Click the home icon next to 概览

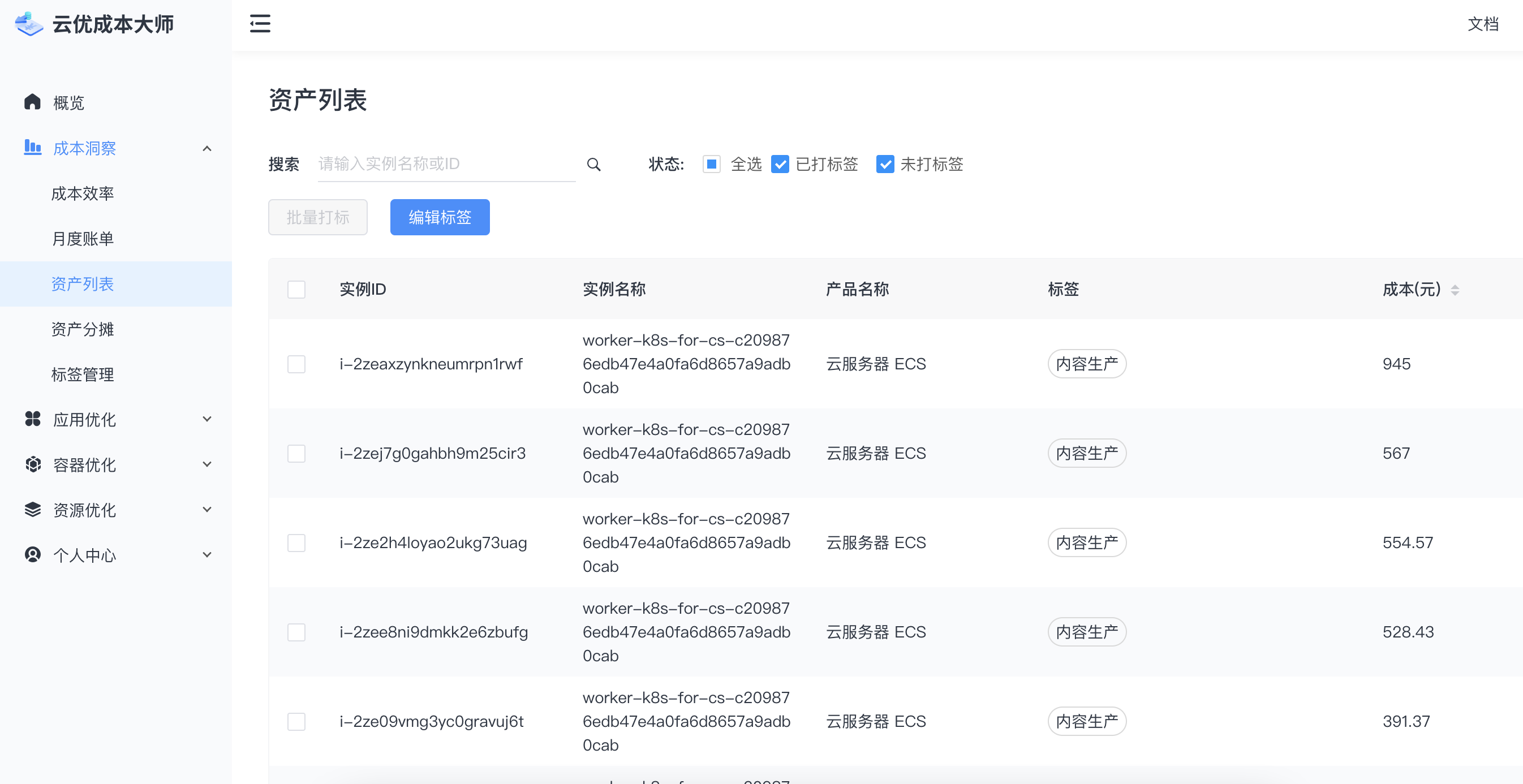pos(32,102)
